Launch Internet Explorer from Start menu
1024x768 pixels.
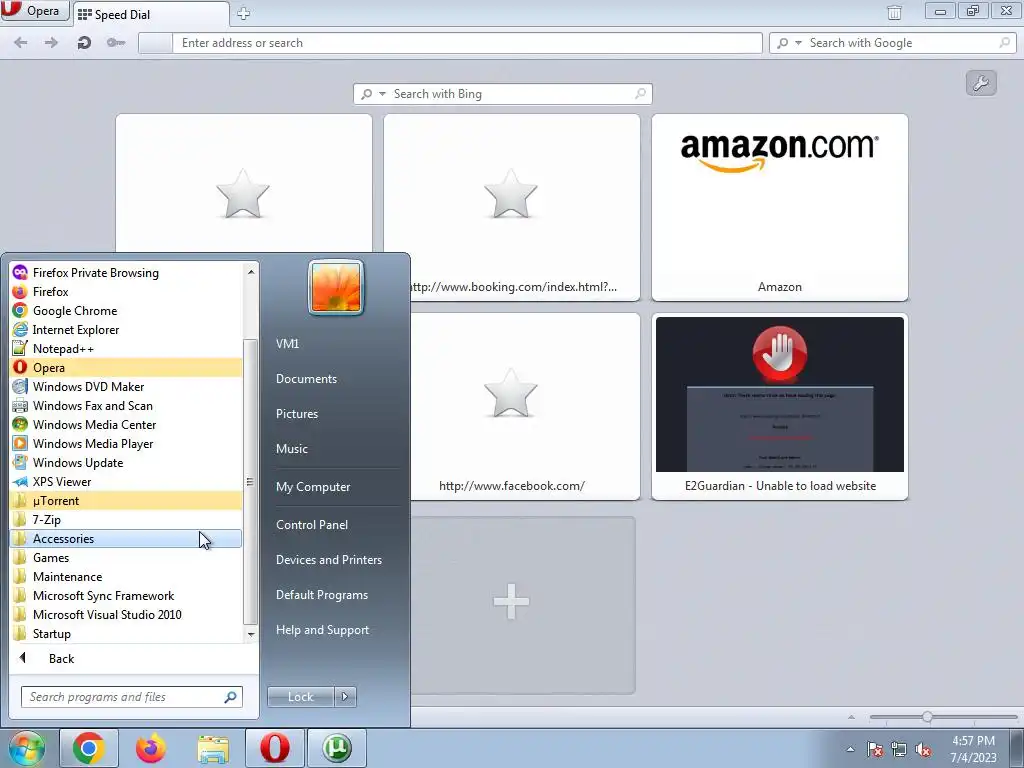pos(126,330)
